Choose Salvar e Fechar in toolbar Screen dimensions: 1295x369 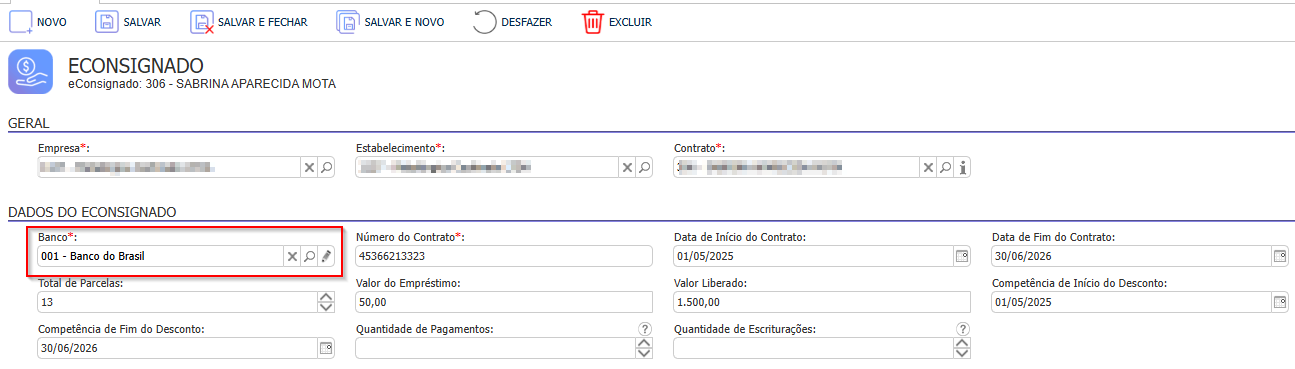click(249, 21)
